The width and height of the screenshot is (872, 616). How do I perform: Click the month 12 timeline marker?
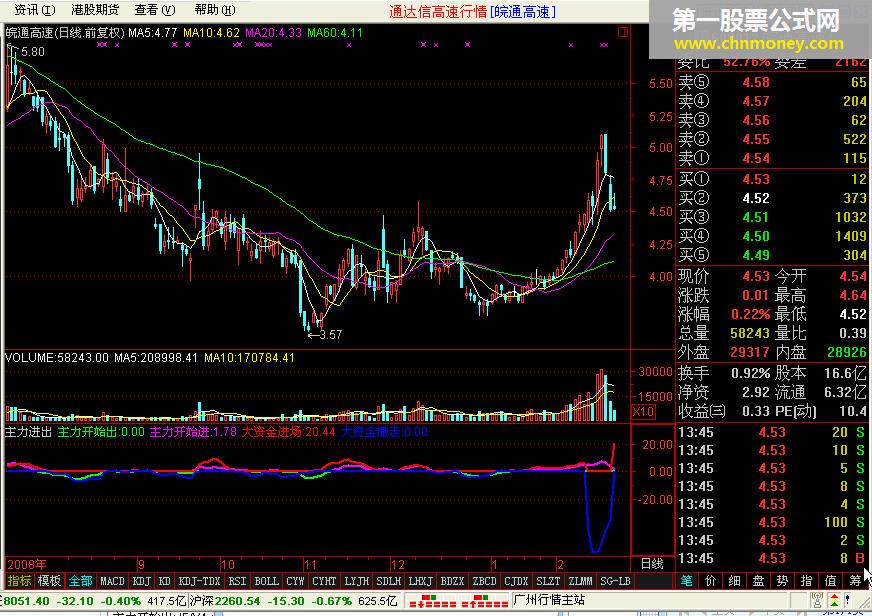(398, 565)
